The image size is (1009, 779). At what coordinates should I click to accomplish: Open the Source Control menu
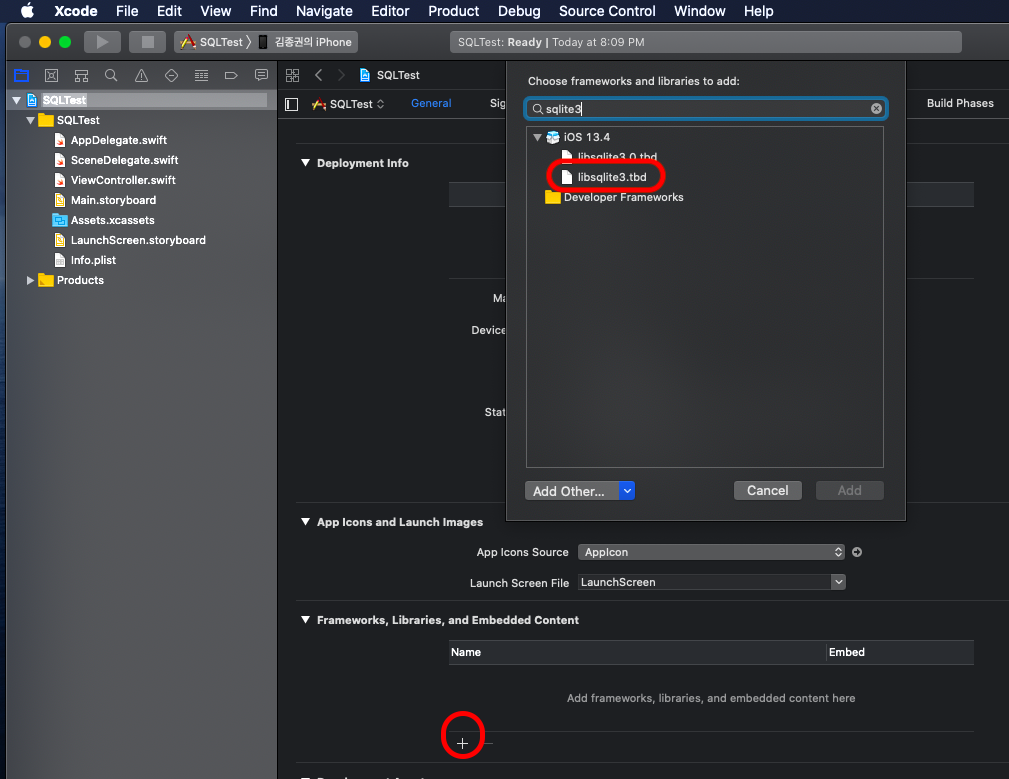point(607,11)
